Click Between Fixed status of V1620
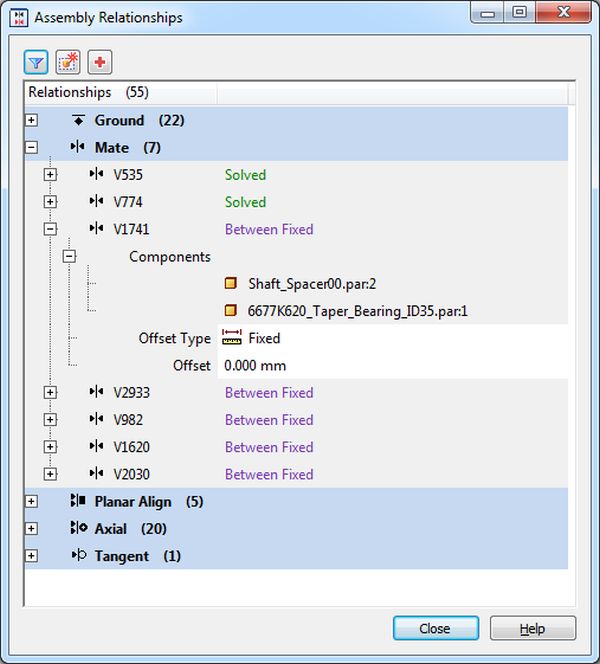The image size is (600, 664). pyautogui.click(x=269, y=447)
